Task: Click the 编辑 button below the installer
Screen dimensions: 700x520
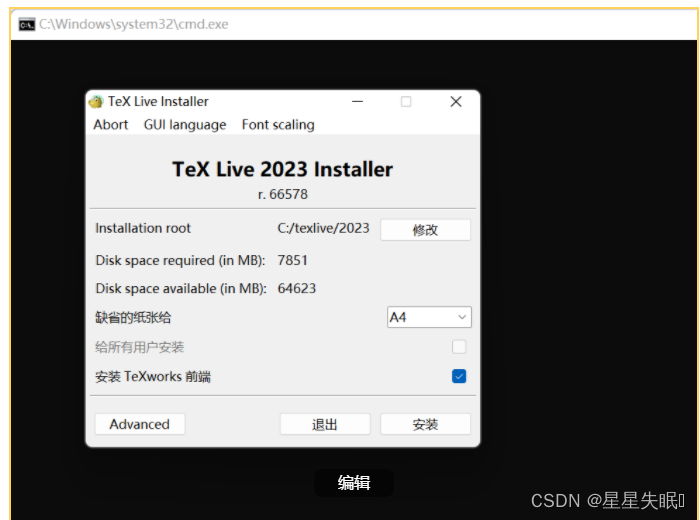Action: coord(354,483)
